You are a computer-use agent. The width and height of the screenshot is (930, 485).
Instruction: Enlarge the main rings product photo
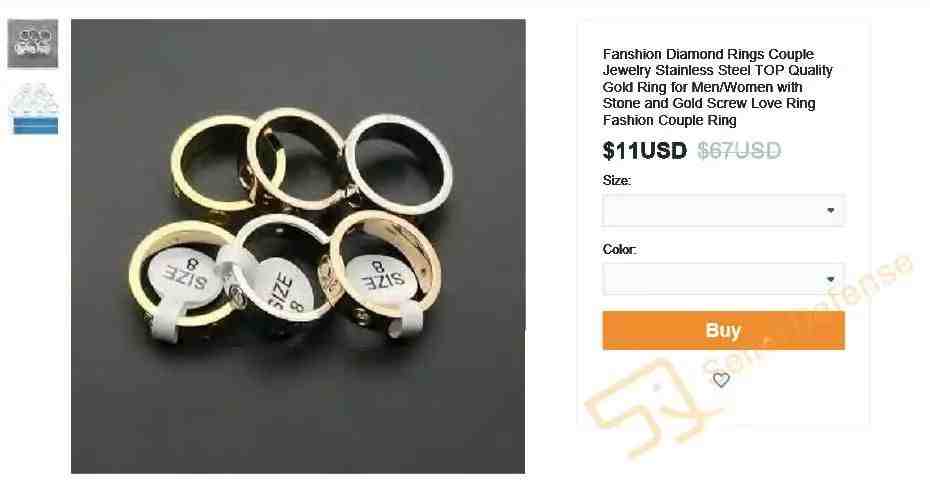click(x=298, y=246)
